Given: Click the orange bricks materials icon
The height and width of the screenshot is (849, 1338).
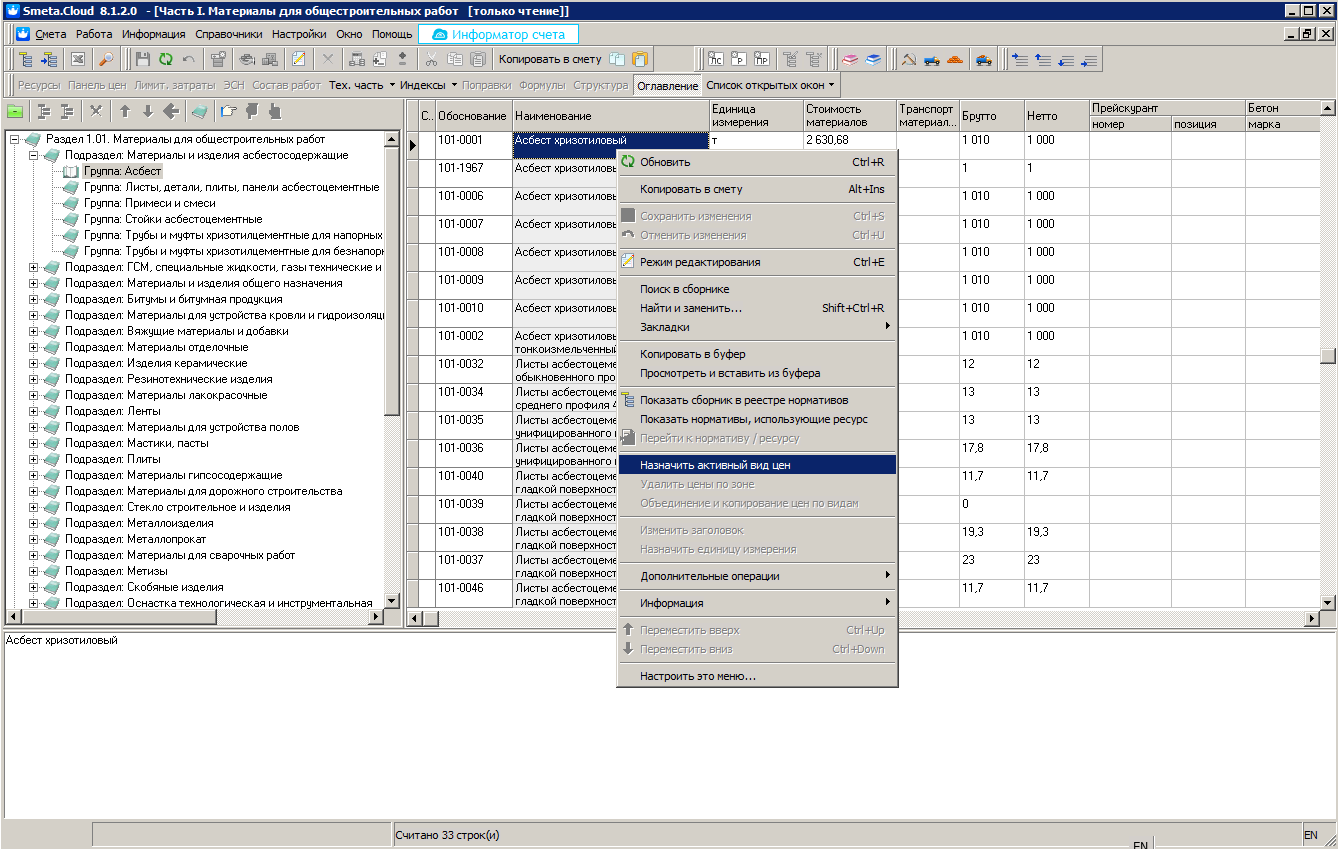Looking at the screenshot, I should point(955,60).
